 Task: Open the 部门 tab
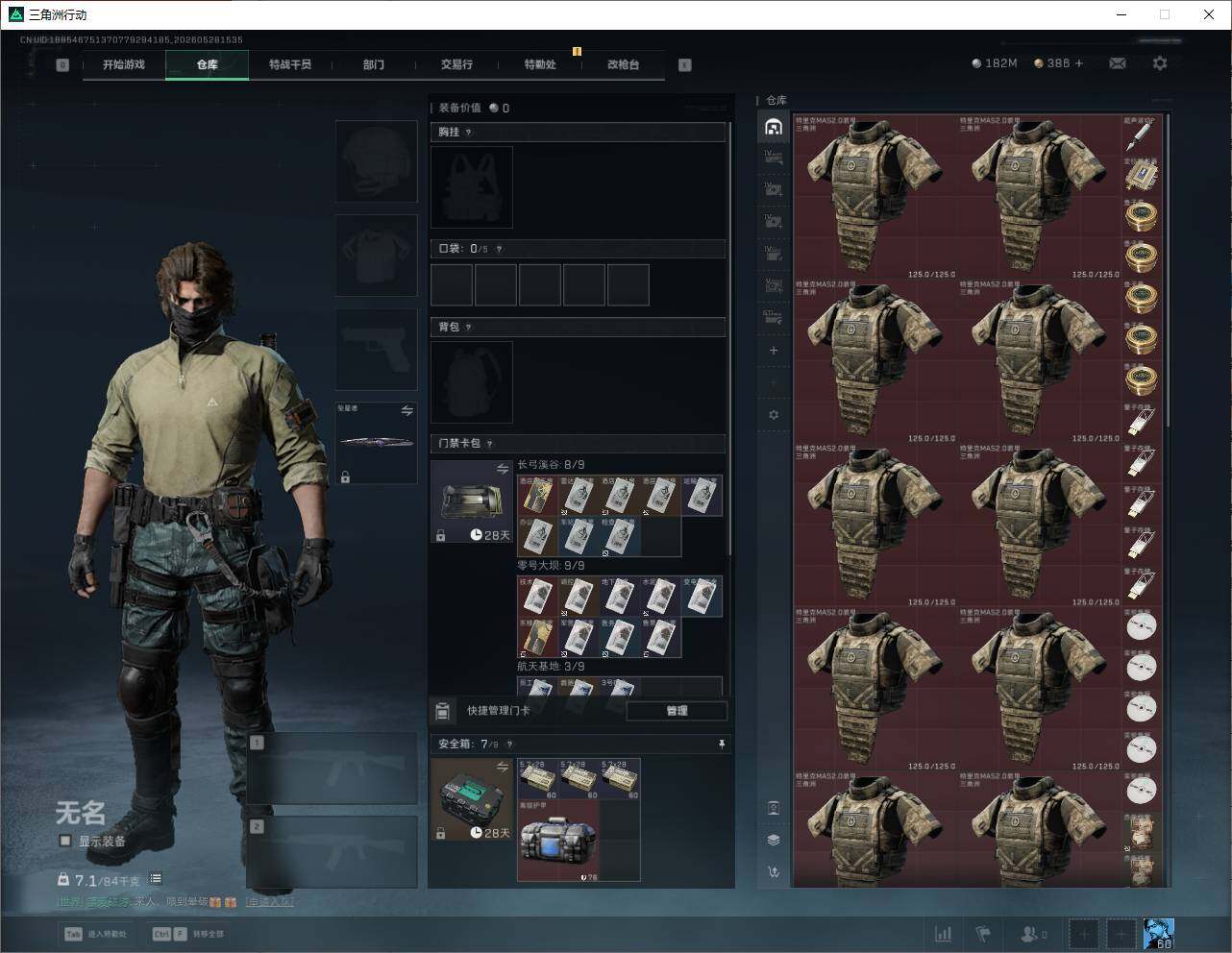(374, 64)
